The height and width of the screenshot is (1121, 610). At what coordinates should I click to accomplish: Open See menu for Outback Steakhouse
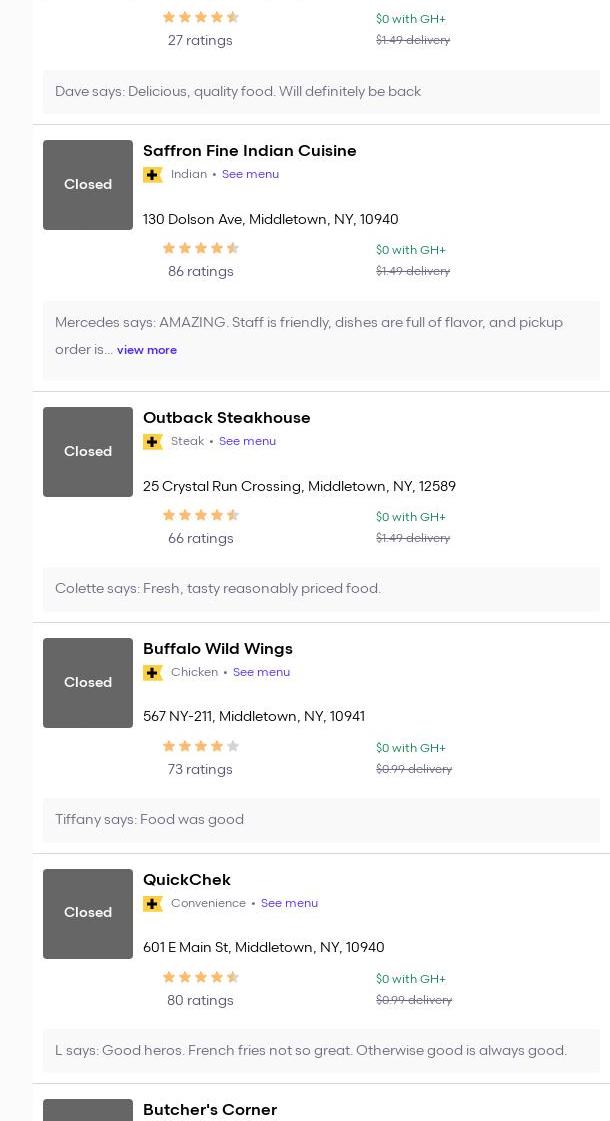[x=247, y=441]
